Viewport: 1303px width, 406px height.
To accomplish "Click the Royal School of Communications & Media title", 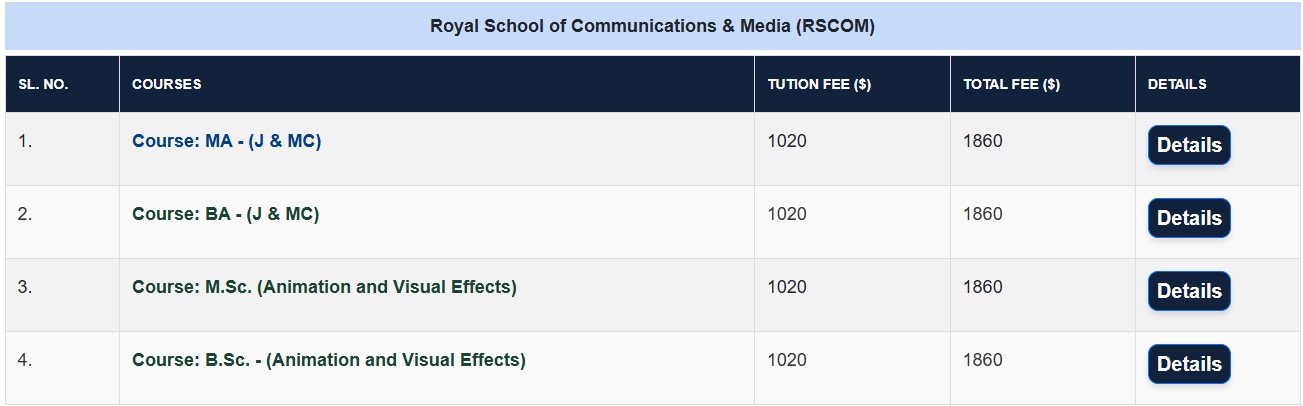I will 652,27.
